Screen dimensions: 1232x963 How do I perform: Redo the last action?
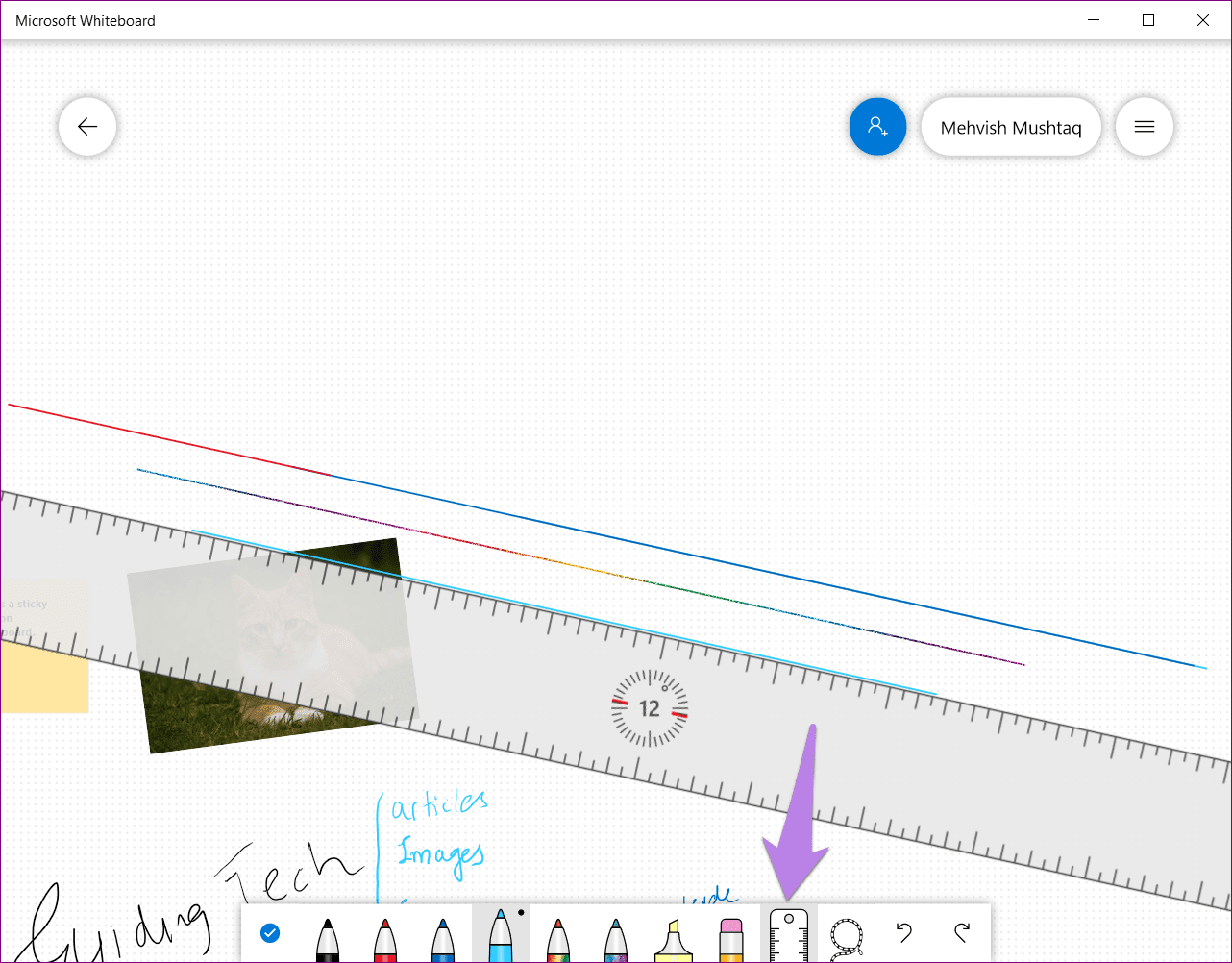click(x=962, y=932)
